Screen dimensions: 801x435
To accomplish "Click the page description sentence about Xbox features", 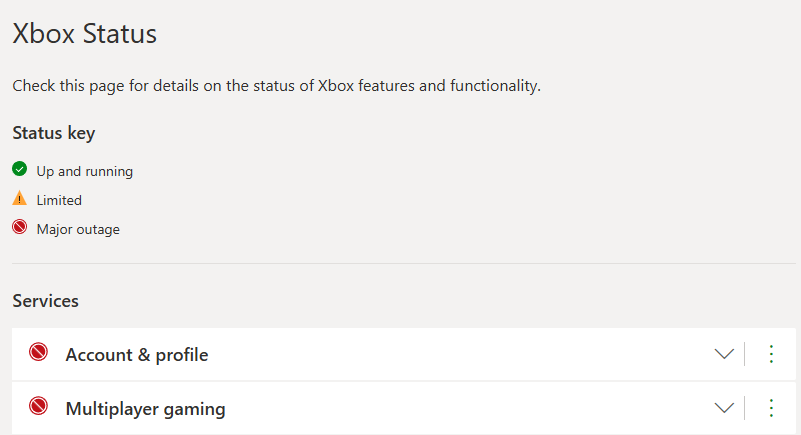I will point(276,86).
